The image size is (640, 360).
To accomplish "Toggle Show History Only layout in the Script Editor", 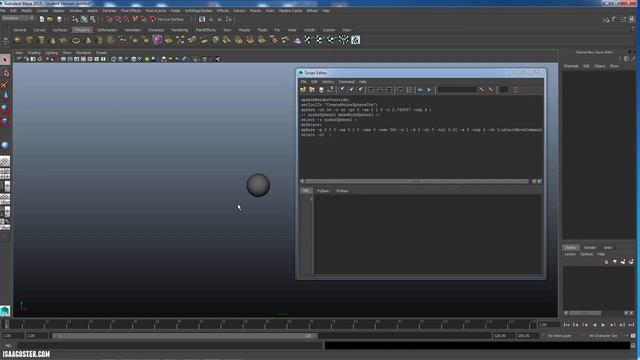I will (x=371, y=90).
